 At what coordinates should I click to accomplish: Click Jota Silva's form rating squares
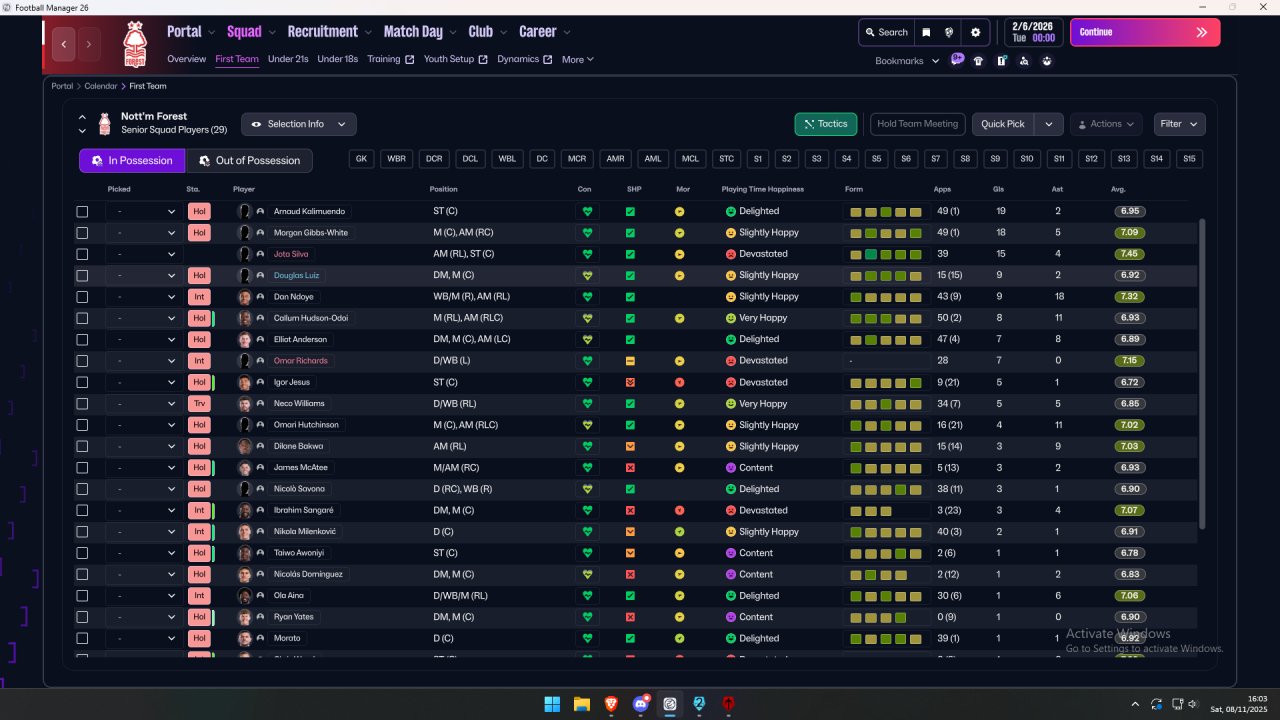click(x=887, y=254)
